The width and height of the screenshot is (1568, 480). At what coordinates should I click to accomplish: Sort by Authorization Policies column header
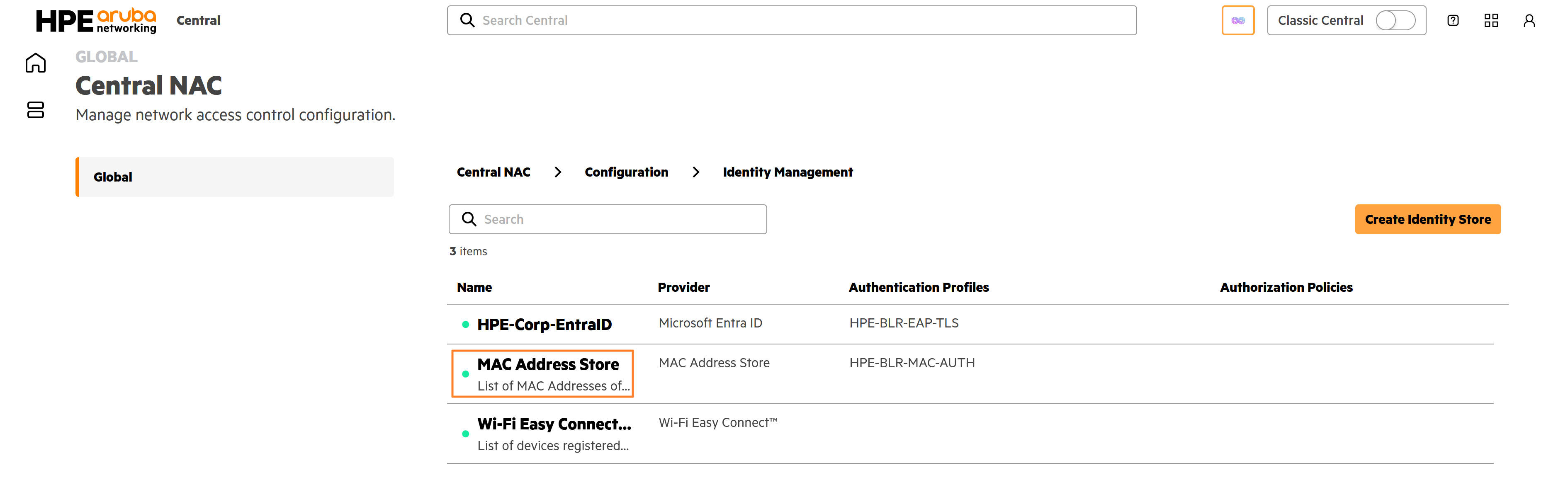point(1286,287)
